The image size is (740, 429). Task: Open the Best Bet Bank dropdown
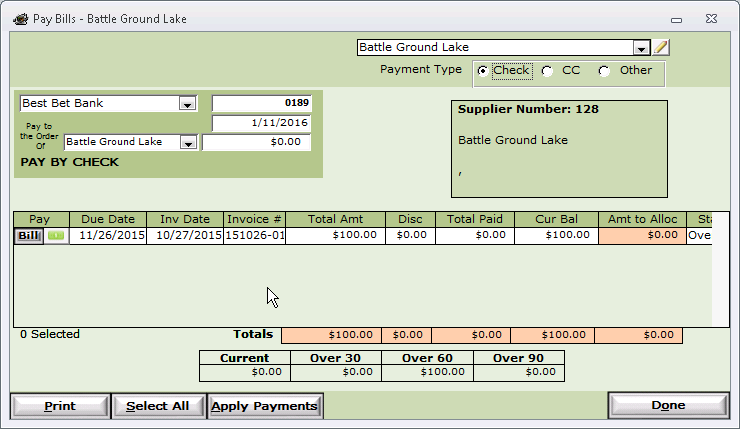pyautogui.click(x=187, y=104)
